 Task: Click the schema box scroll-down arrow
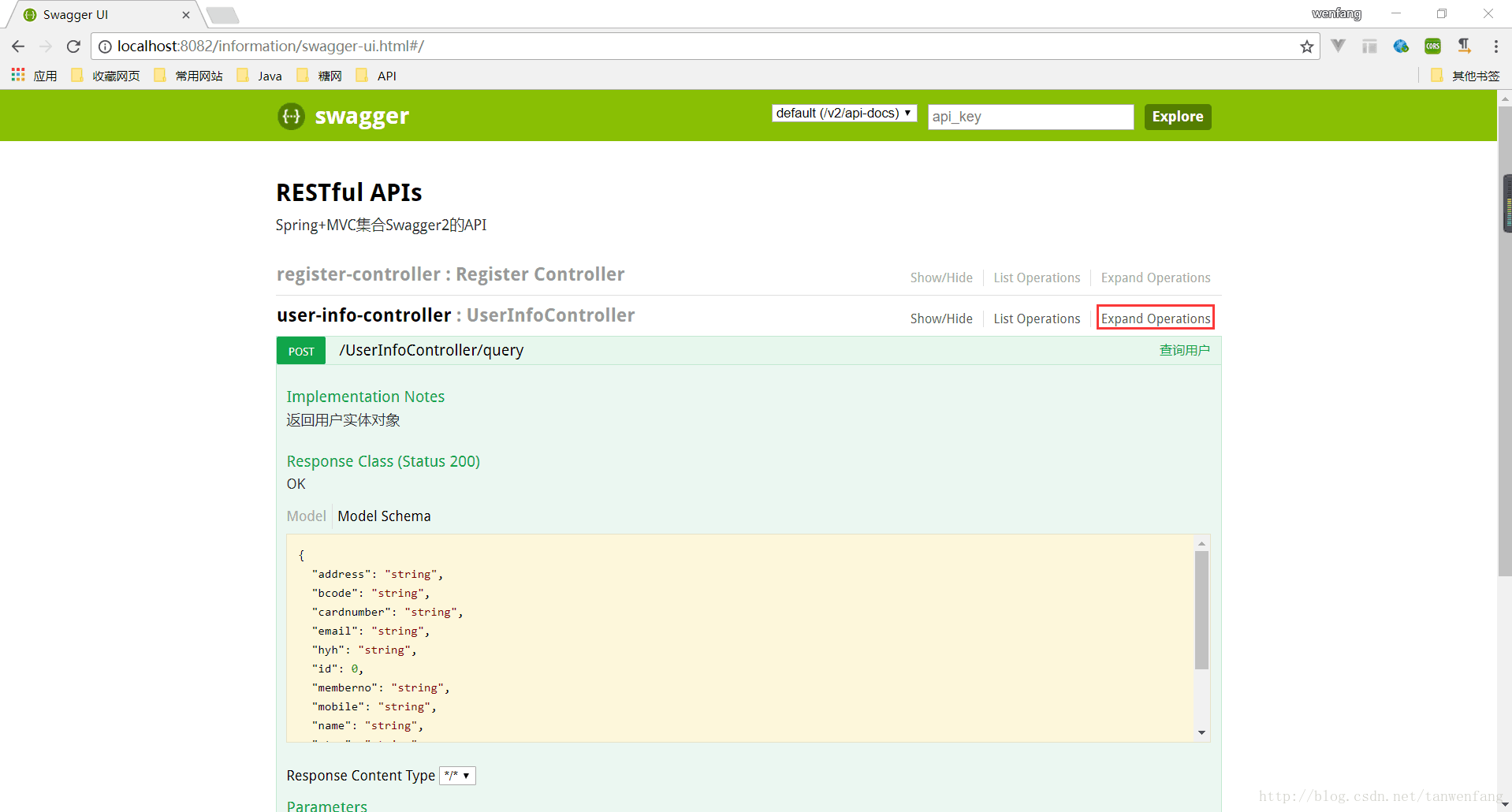point(1201,732)
